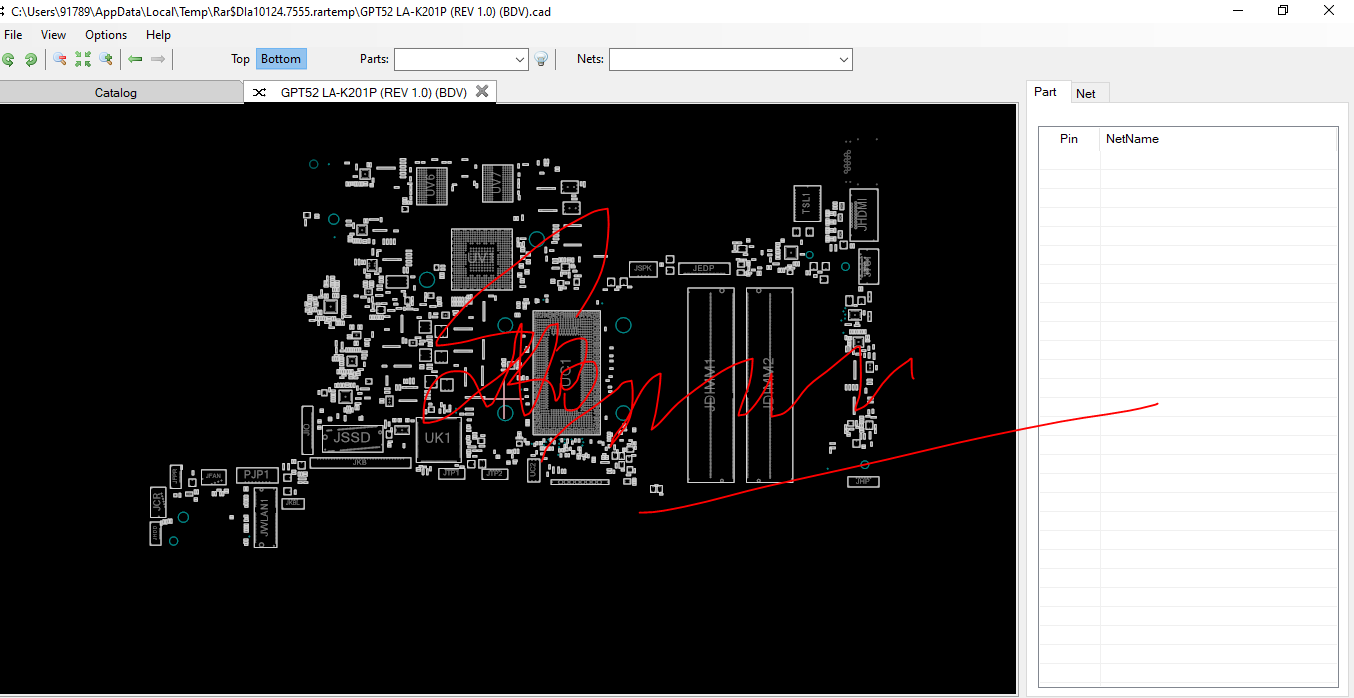Select the JSSD connector on the board
Viewport: 1354px width, 698px height.
coord(352,438)
